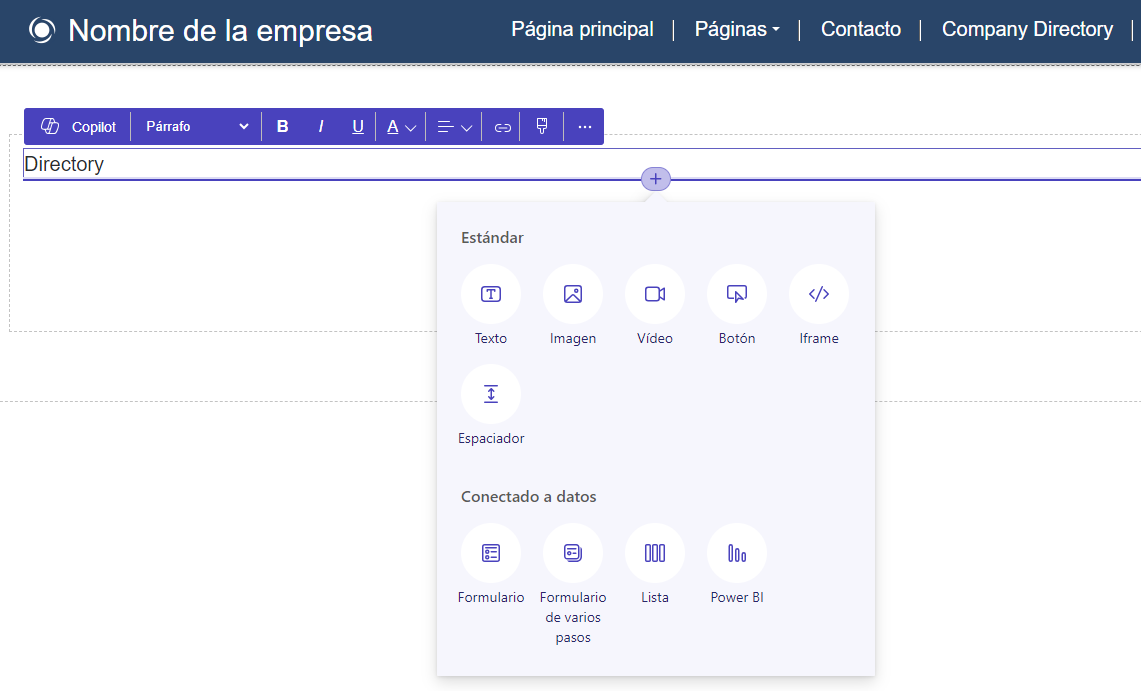Go to Página principal
The height and width of the screenshot is (691, 1141).
pos(582,29)
